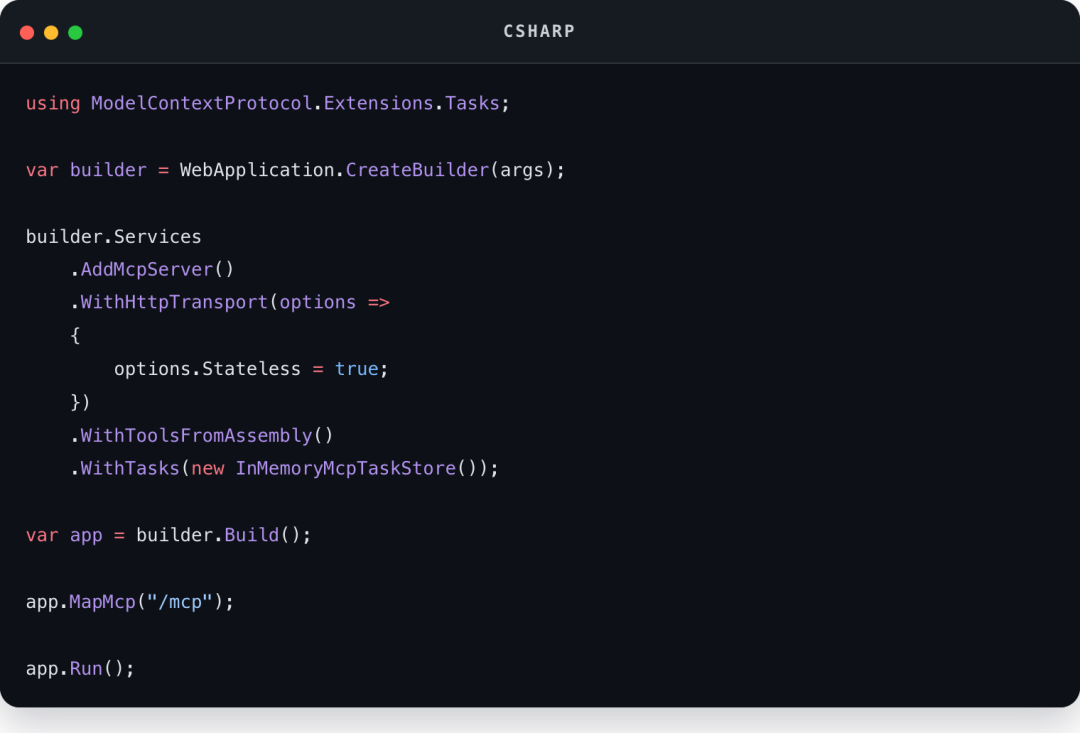Click 'InMemoryMcpTaskStore' constructor name

pos(345,468)
